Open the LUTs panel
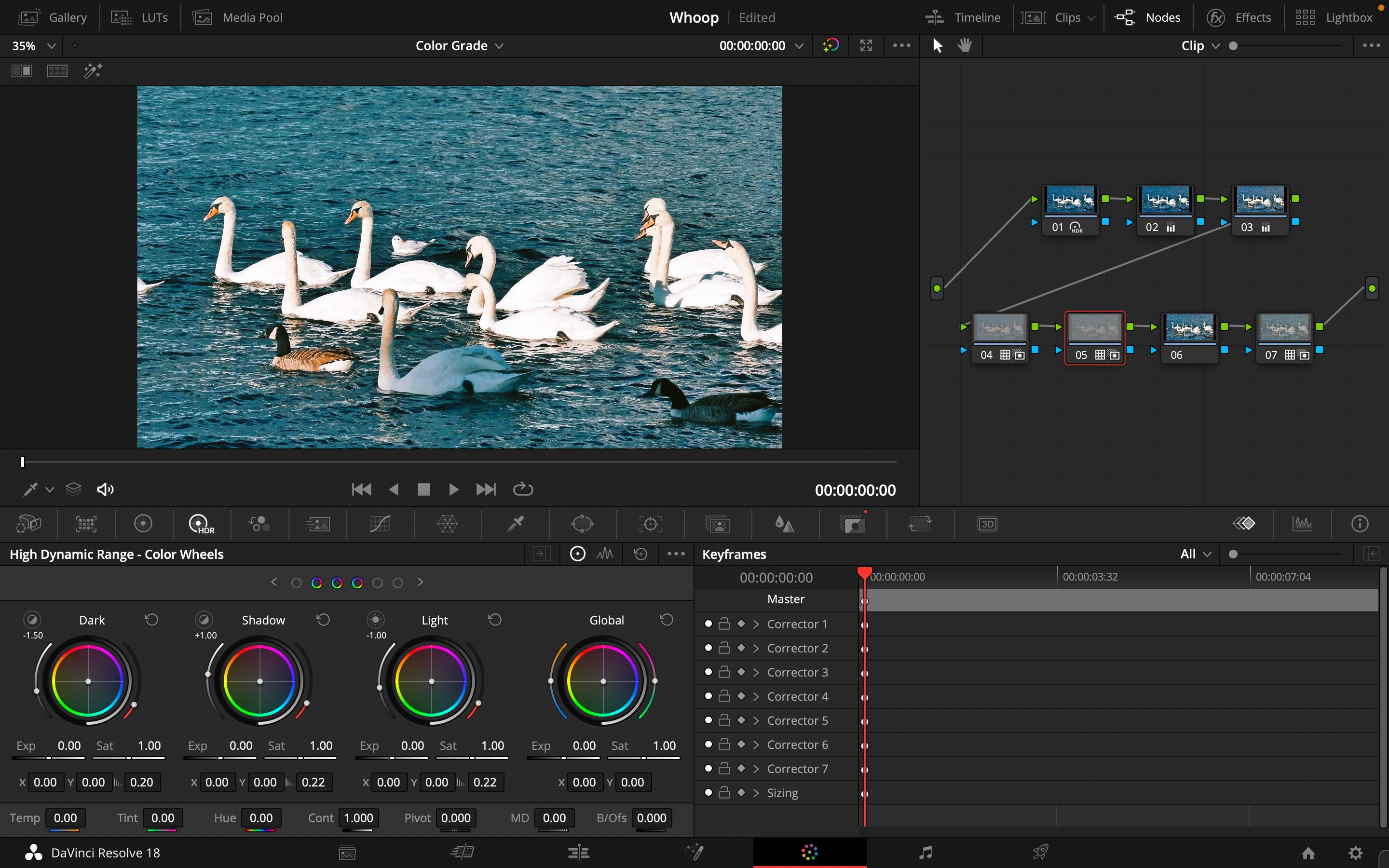 pyautogui.click(x=139, y=17)
